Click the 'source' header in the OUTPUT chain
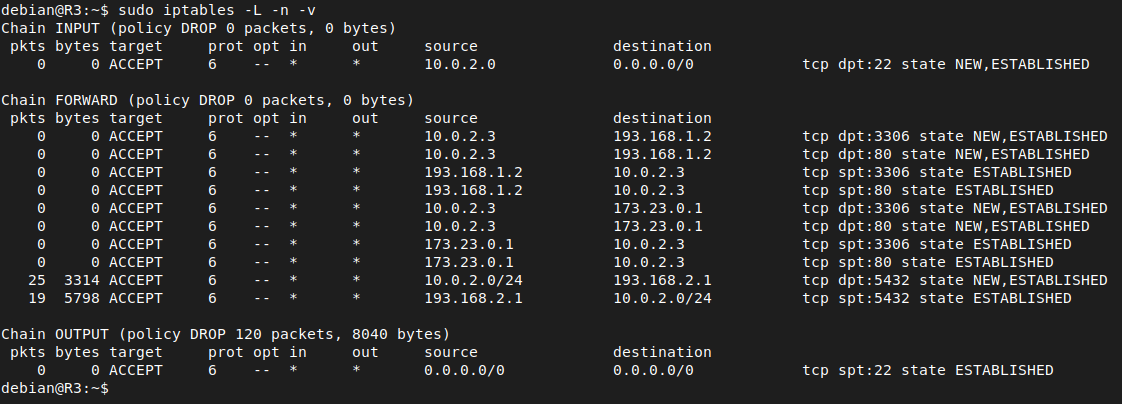 coord(451,352)
